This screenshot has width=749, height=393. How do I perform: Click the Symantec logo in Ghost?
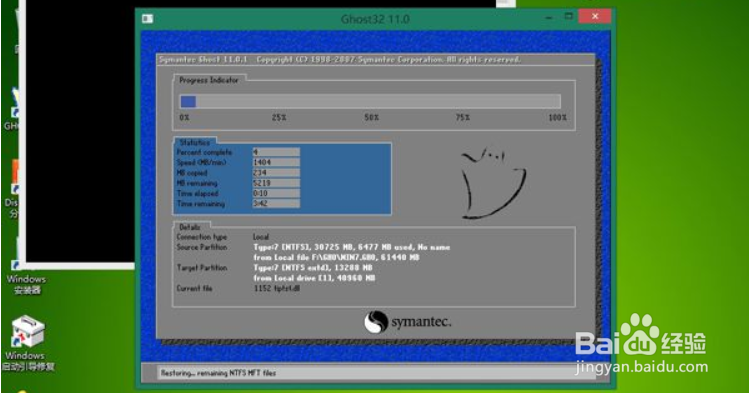click(x=407, y=322)
